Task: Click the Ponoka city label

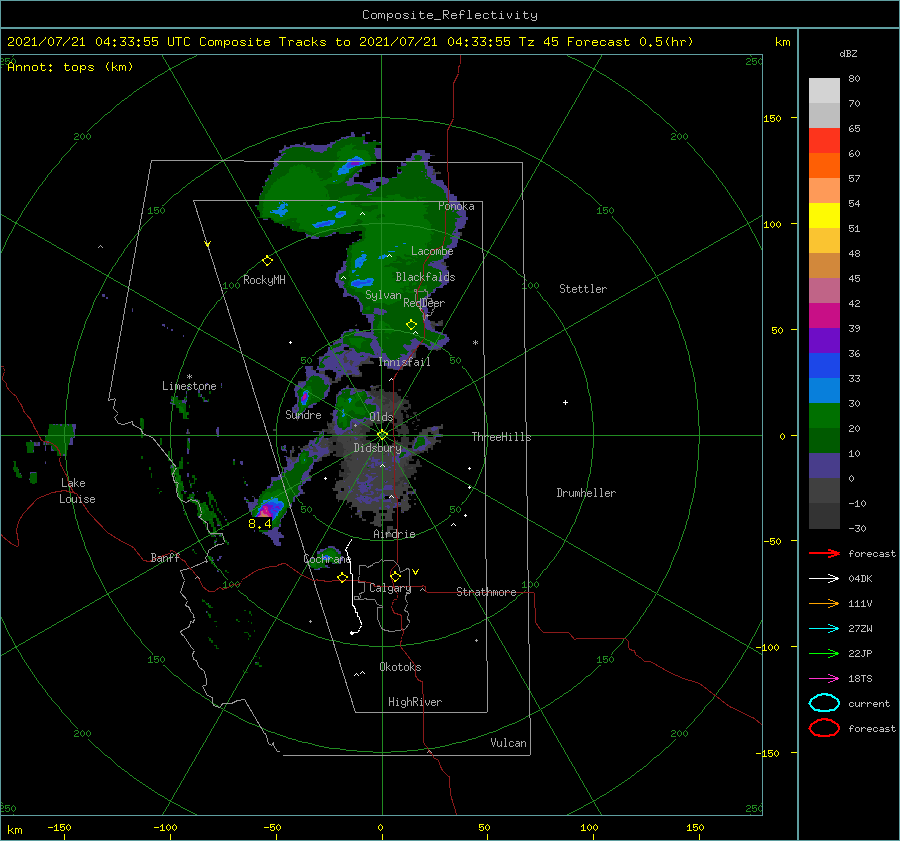Action: tap(456, 206)
